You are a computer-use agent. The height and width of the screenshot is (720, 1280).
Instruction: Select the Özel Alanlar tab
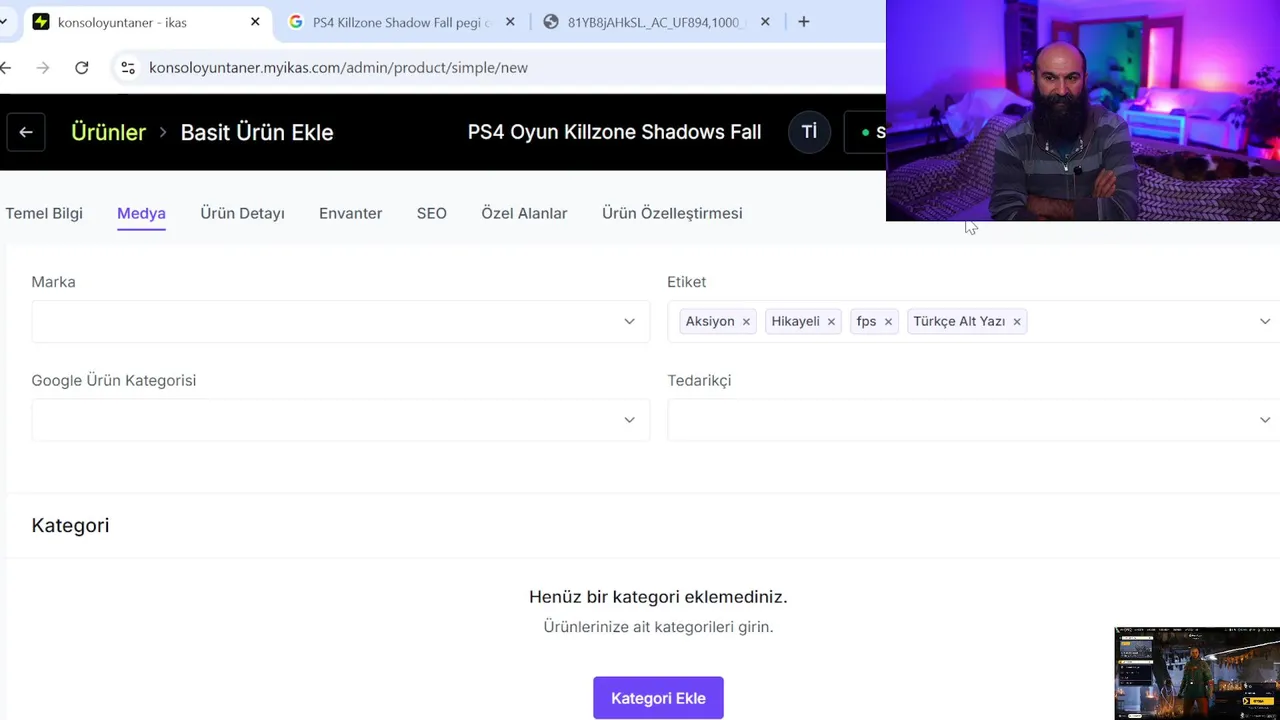click(x=524, y=213)
